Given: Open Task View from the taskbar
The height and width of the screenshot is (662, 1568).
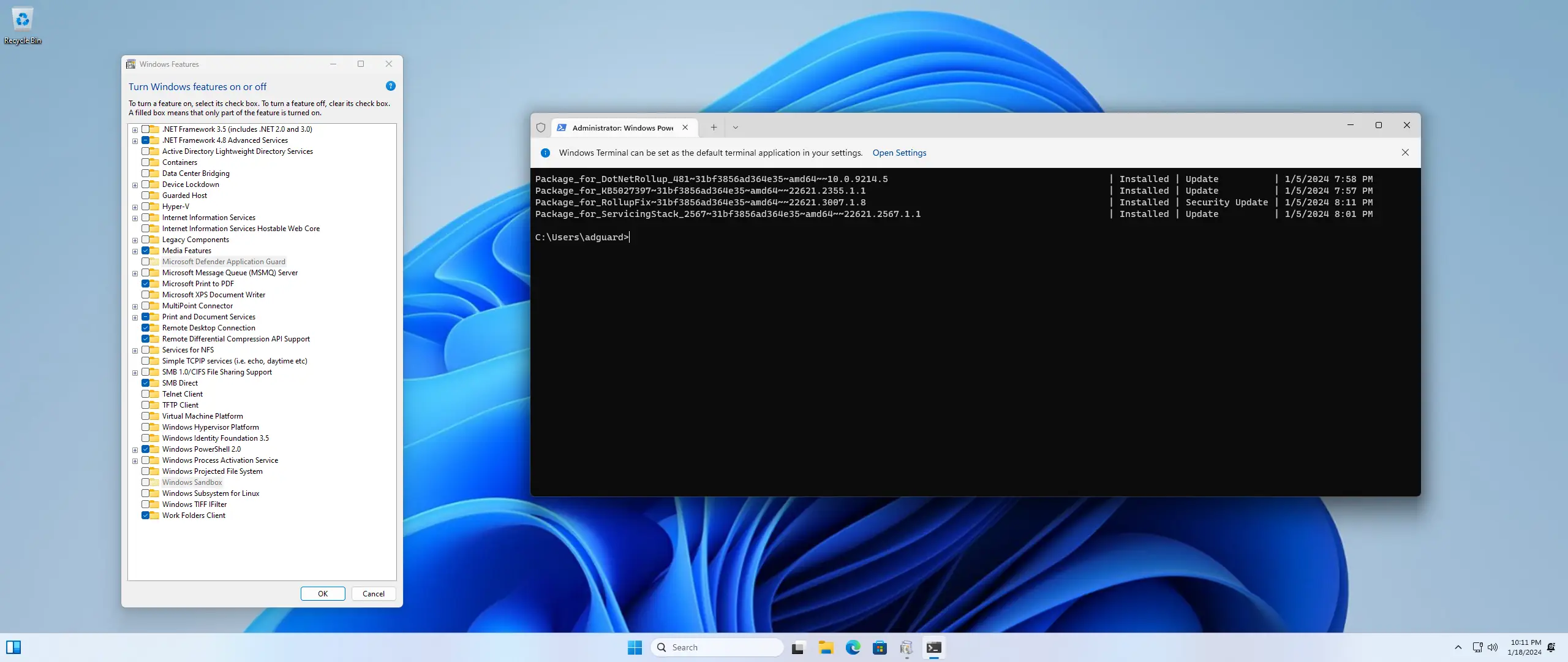Looking at the screenshot, I should tap(797, 647).
